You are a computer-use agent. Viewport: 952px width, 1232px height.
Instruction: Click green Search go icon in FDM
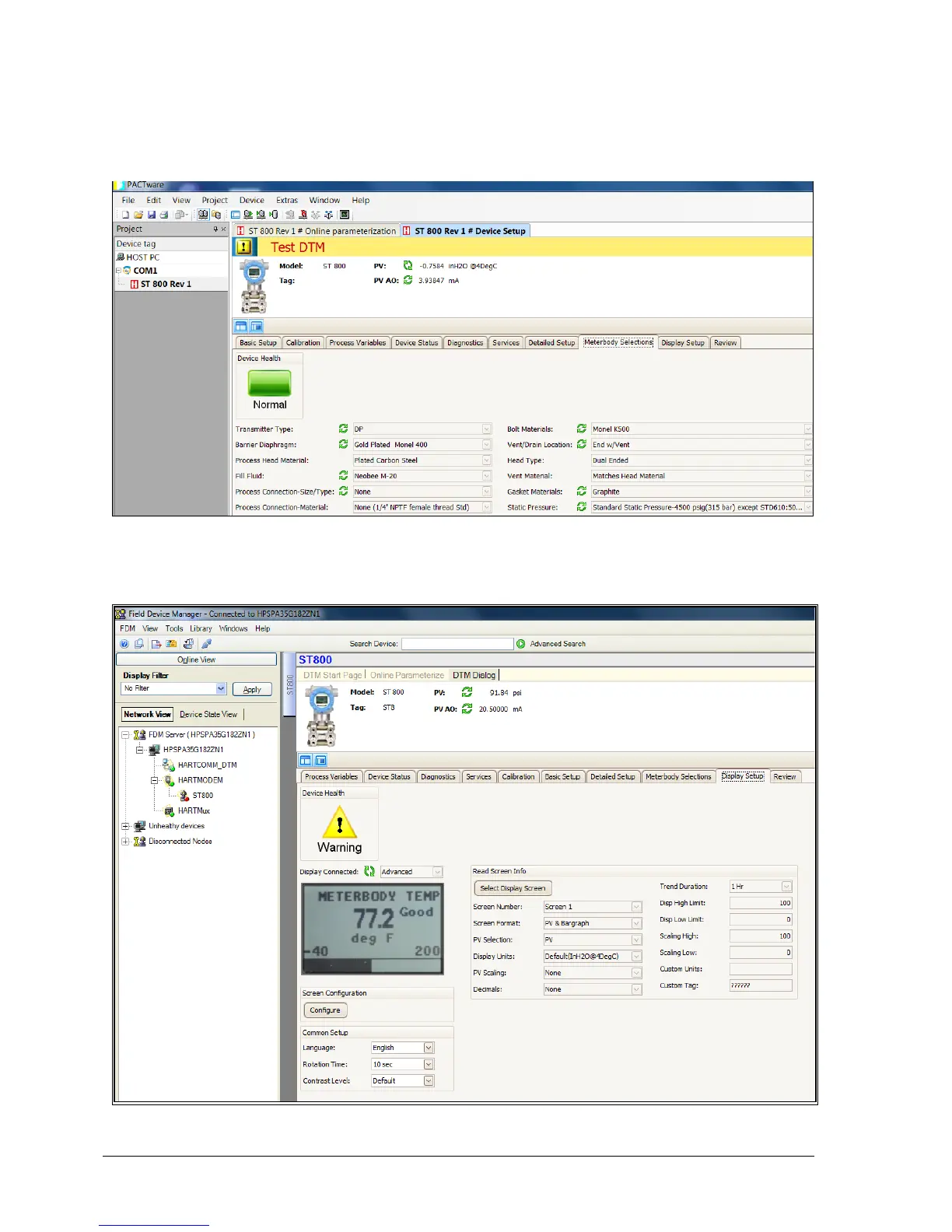coord(521,644)
